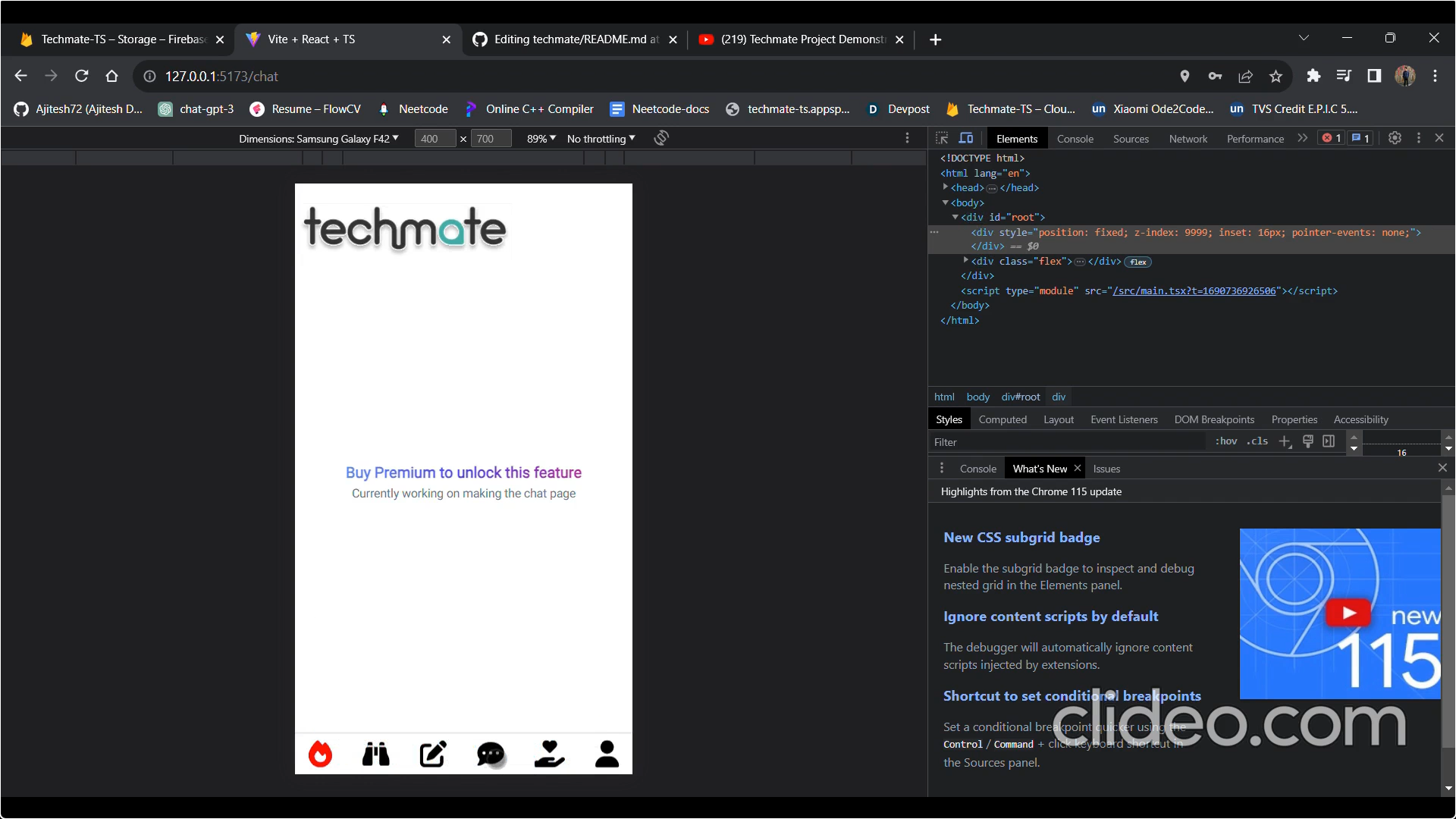Click the inspect element picker icon
1456x819 pixels.
(942, 138)
